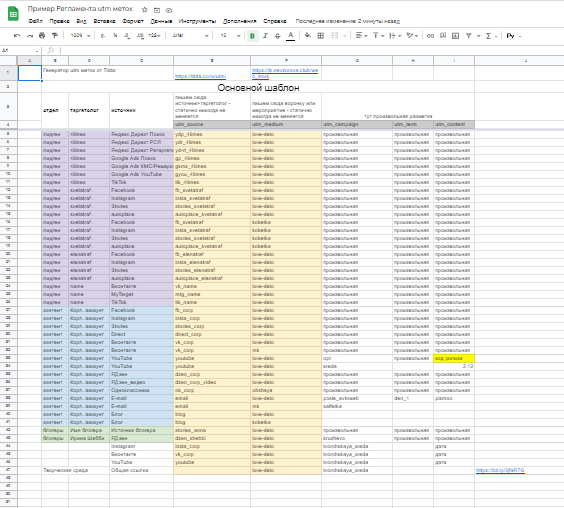Open the Данные menu
The height and width of the screenshot is (508, 564).
tap(161, 21)
